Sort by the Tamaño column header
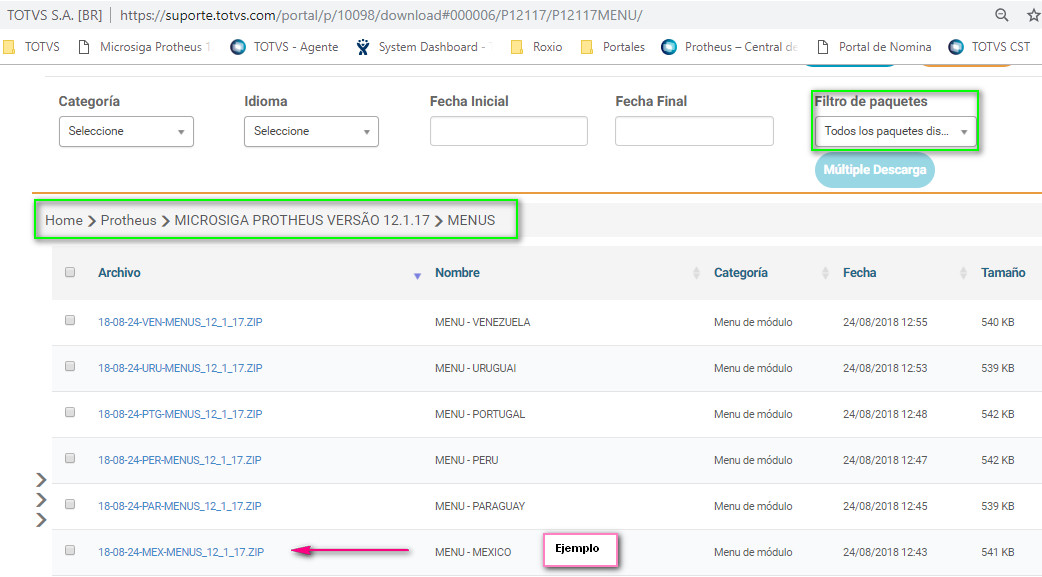This screenshot has height=577, width=1042. pos(1003,273)
